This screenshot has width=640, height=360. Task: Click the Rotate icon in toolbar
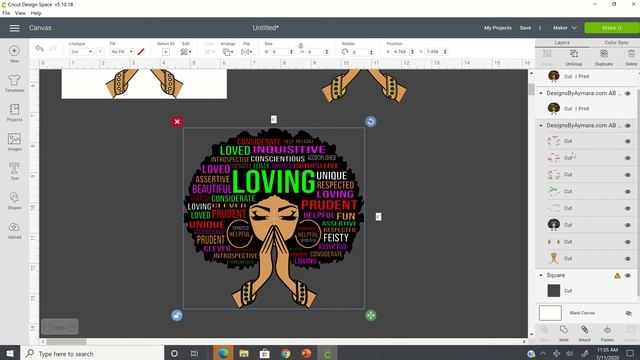(x=345, y=52)
